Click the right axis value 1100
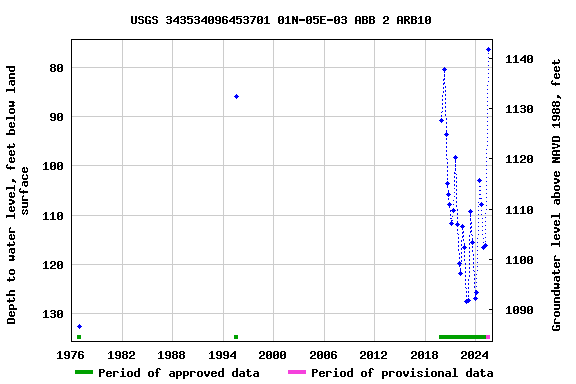 [x=519, y=261]
